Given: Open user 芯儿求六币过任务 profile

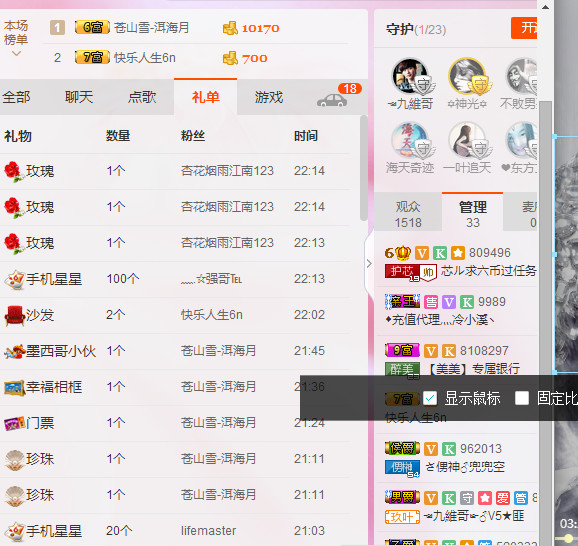Looking at the screenshot, I should (x=488, y=271).
